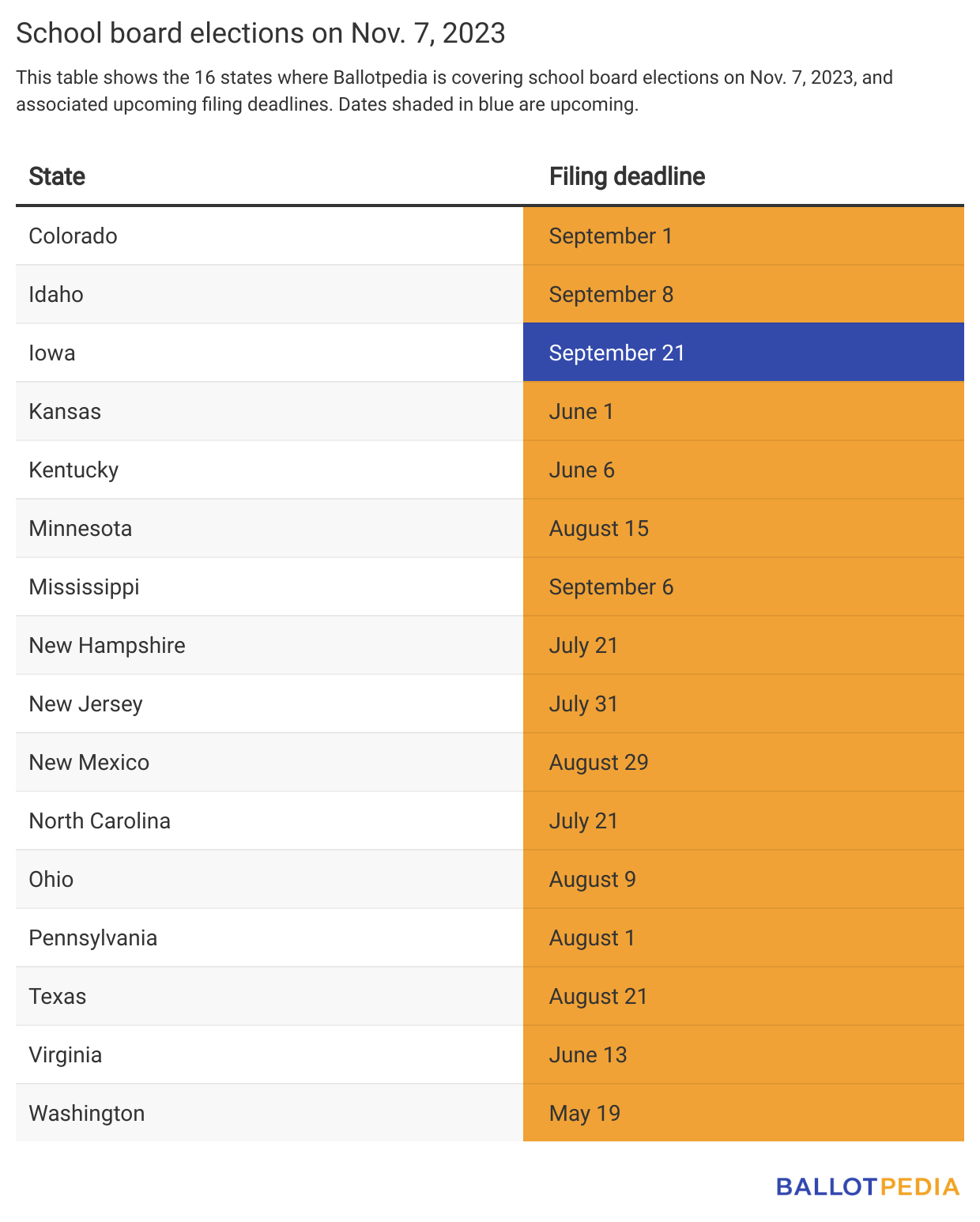Select Ohio's August 9 deadline cell

click(592, 879)
